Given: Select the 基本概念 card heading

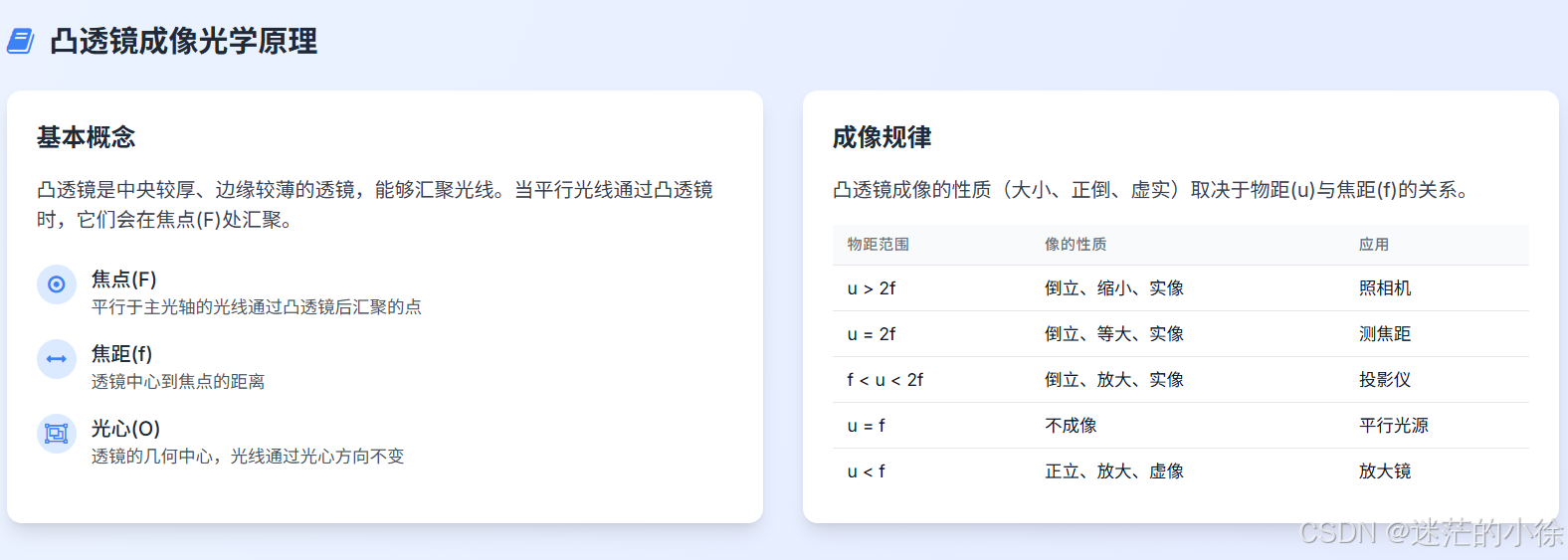Looking at the screenshot, I should (x=86, y=137).
